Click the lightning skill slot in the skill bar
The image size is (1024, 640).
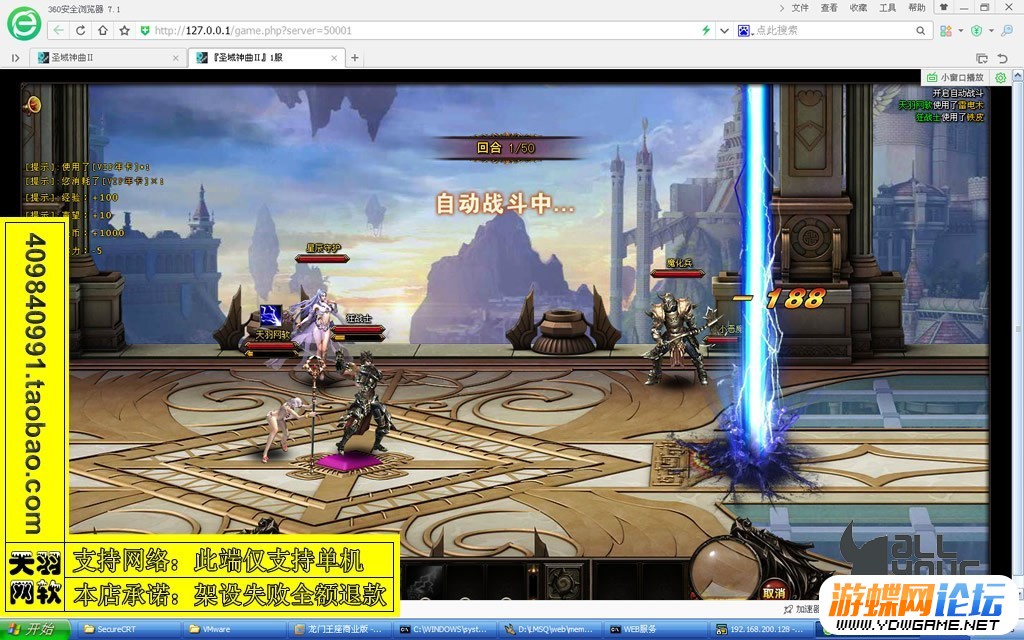tap(424, 580)
